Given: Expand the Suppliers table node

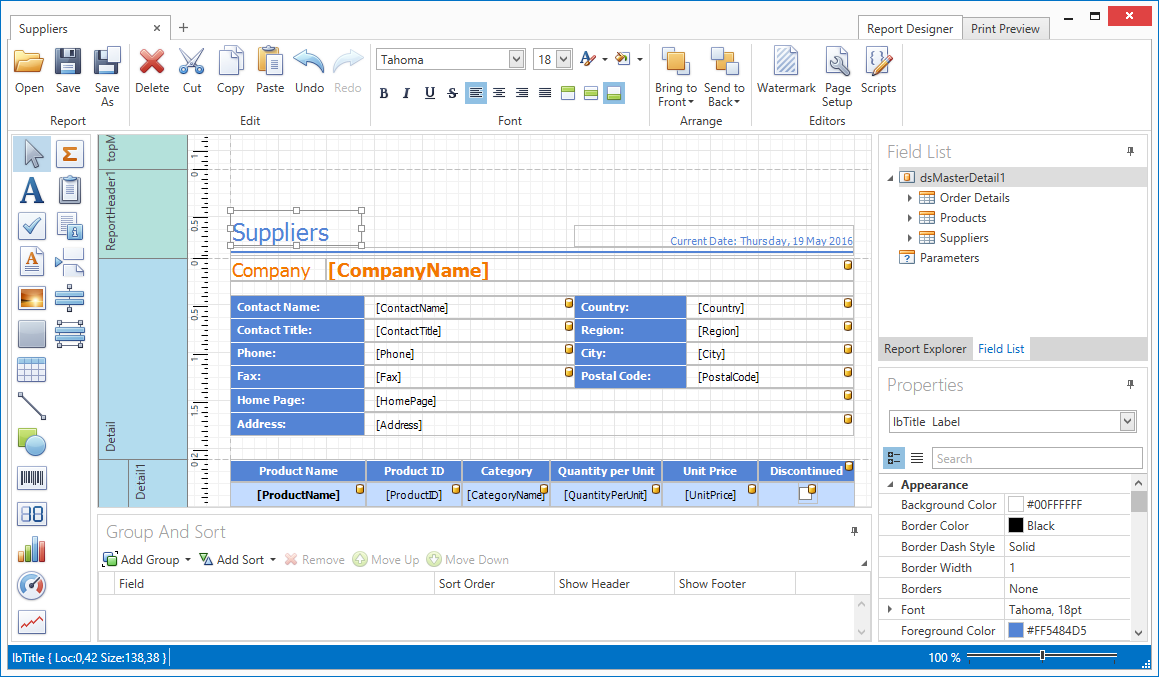Looking at the screenshot, I should (910, 238).
